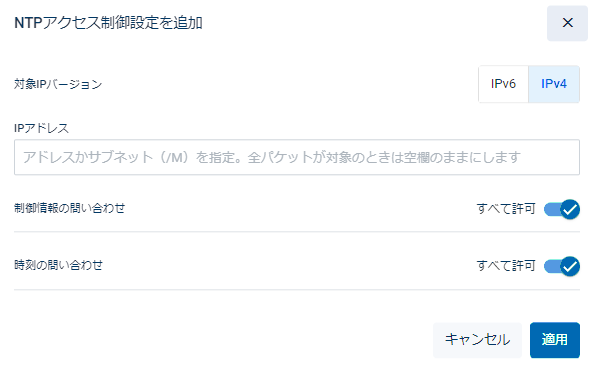Disable the 時刻の問い合わせ toggle

tap(562, 266)
